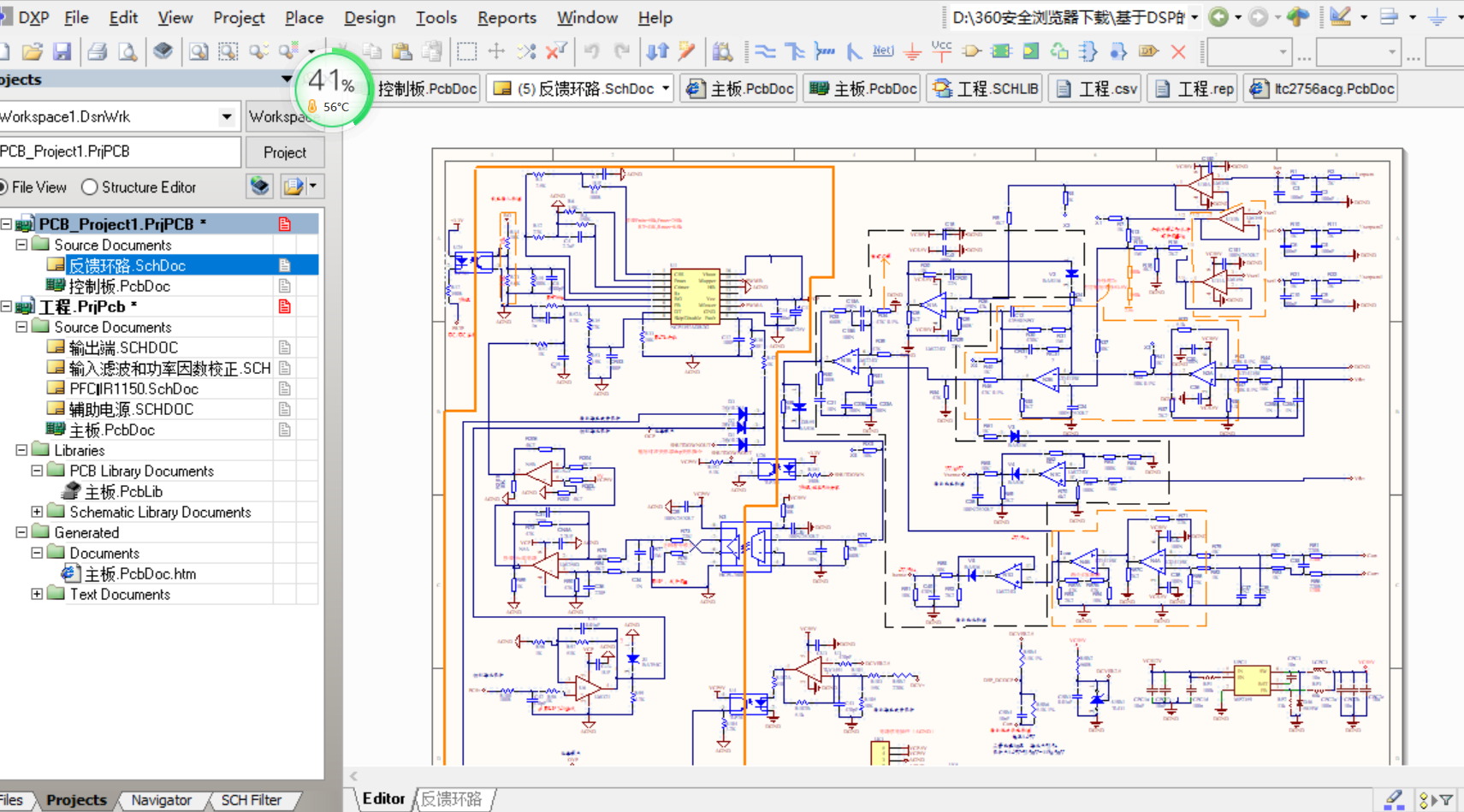
Task: Place a VCC power port
Action: (x=942, y=50)
